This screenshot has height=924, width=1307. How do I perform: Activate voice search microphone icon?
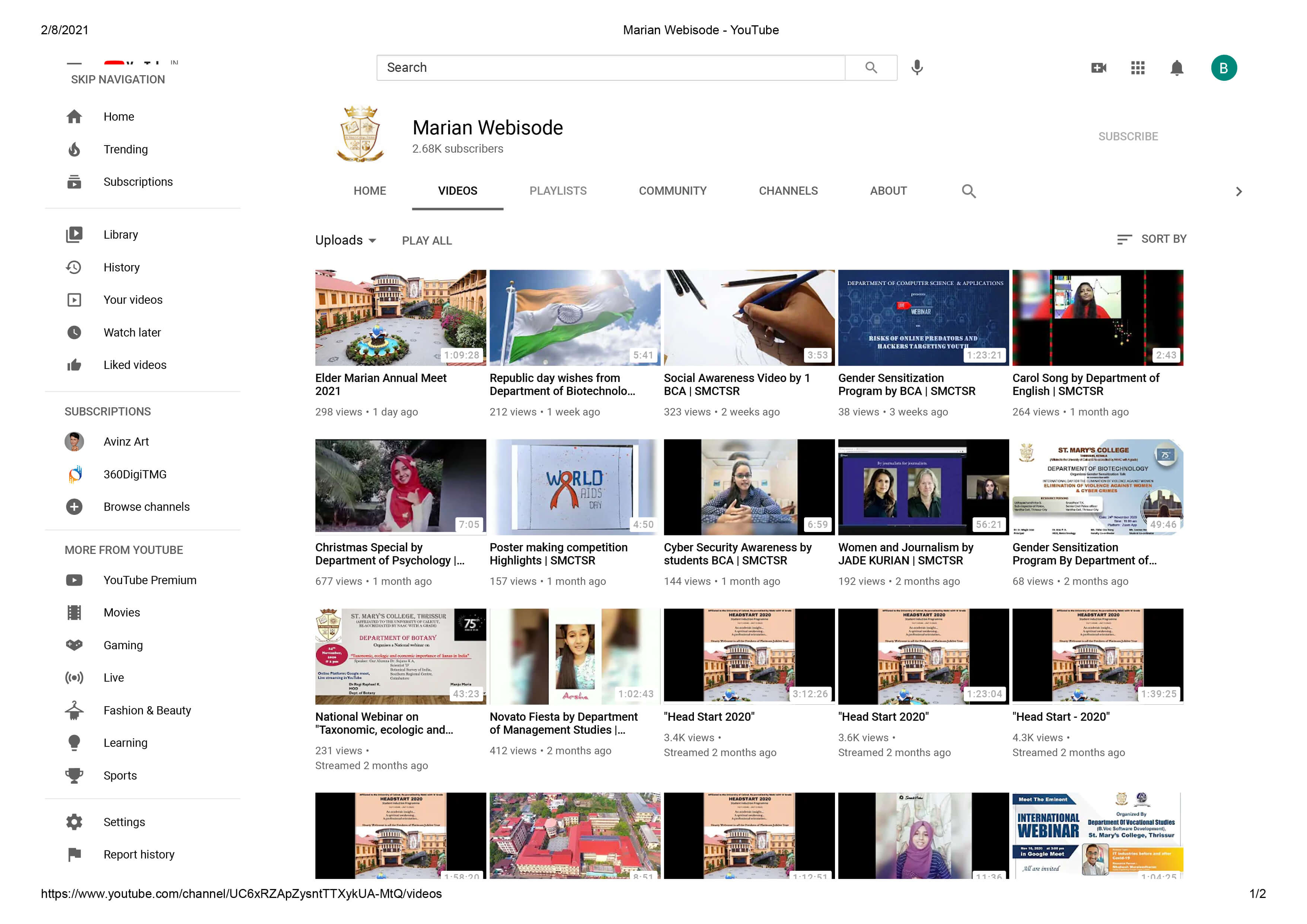(917, 68)
